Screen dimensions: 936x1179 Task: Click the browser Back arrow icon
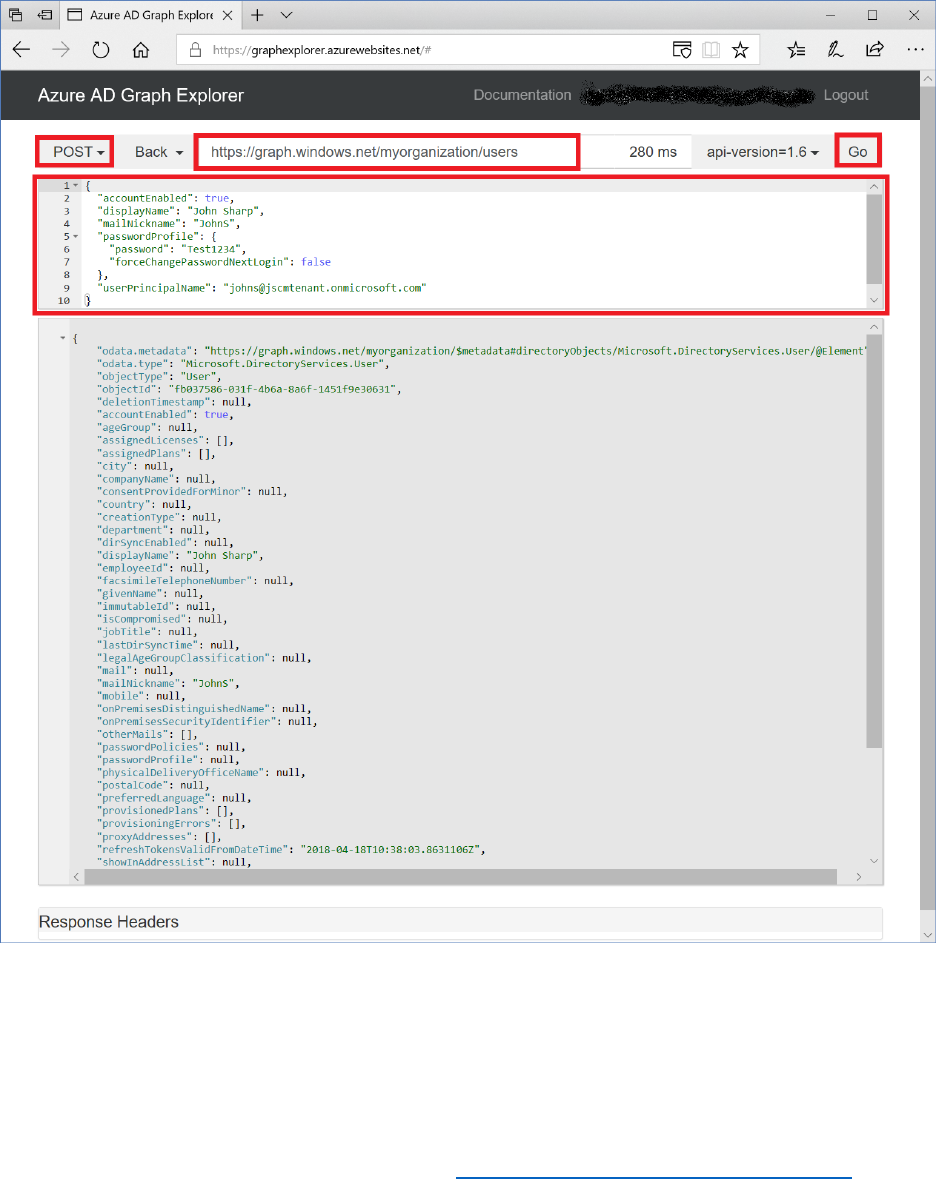(21, 50)
